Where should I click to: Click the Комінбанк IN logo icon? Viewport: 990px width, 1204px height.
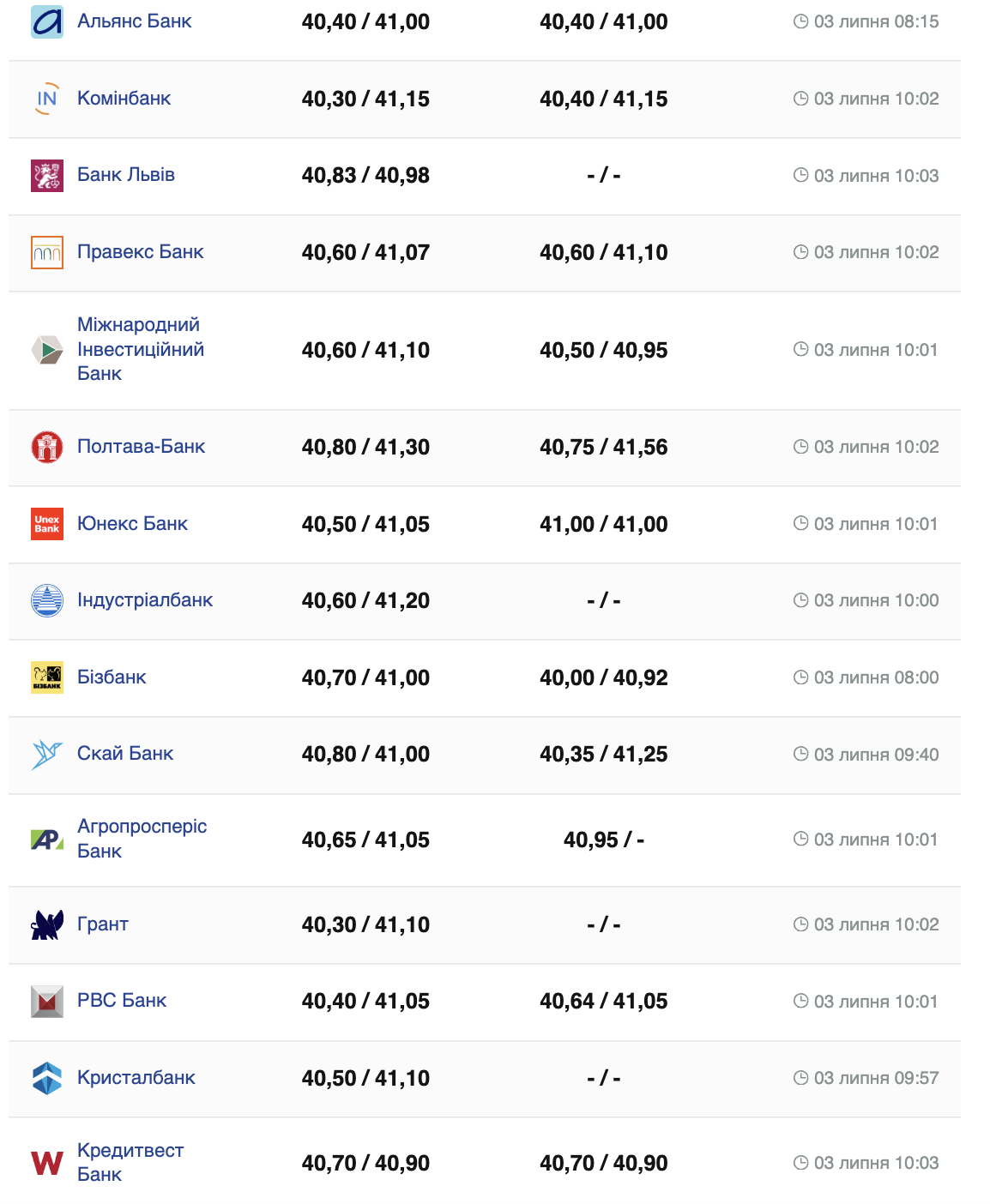pos(47,99)
